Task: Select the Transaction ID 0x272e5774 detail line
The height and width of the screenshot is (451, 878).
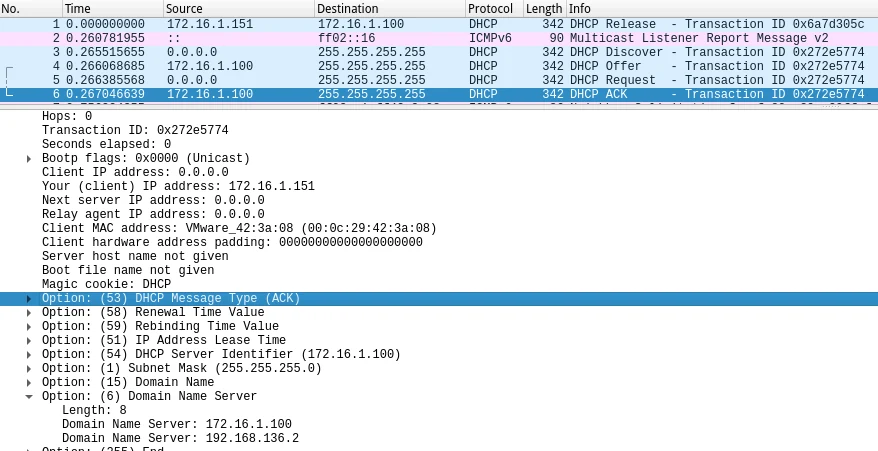Action: tap(135, 131)
